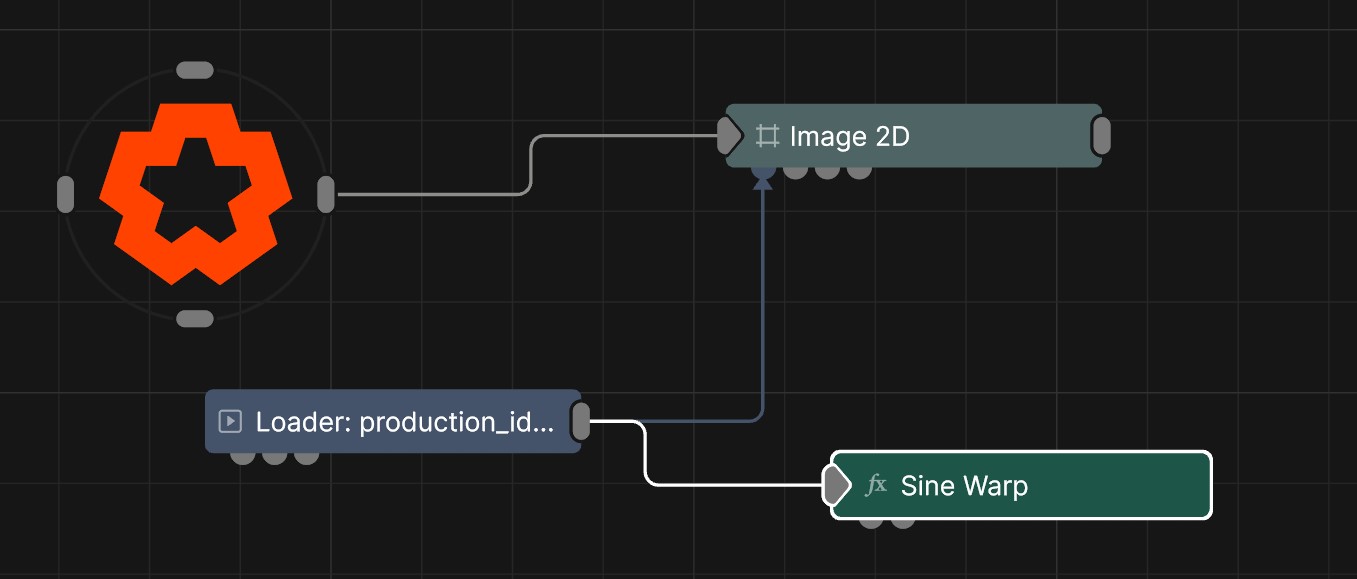Viewport: 1357px width, 579px height.
Task: Click the Image 2D node's left input port
Action: [729, 135]
